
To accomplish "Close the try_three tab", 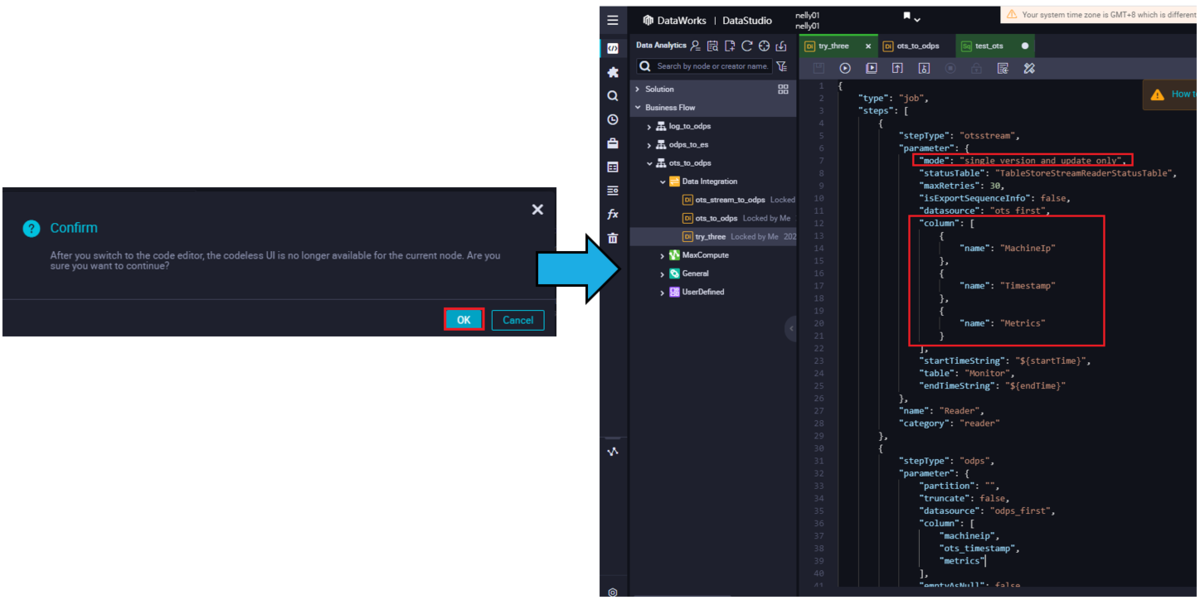I will click(x=868, y=46).
